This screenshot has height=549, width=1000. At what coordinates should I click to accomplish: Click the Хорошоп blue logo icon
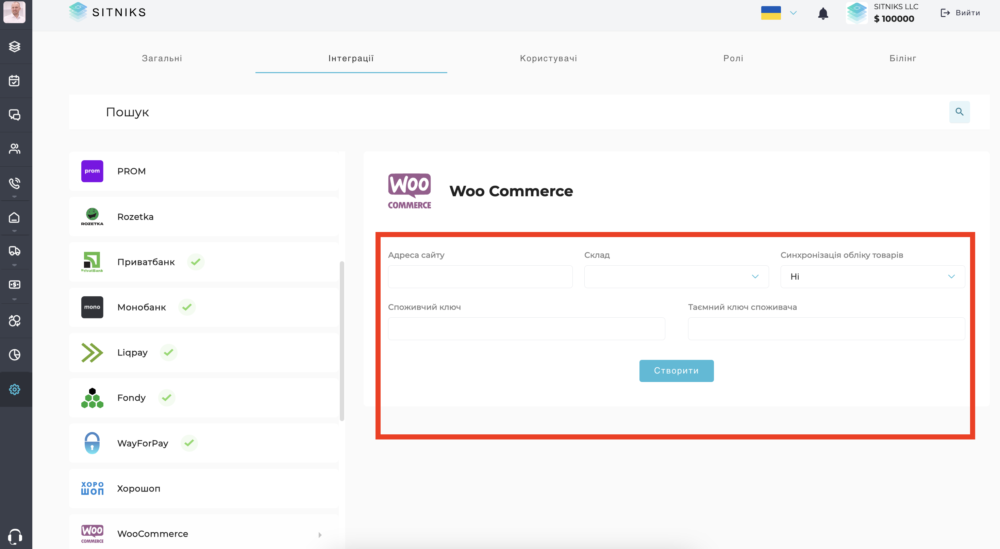click(92, 488)
